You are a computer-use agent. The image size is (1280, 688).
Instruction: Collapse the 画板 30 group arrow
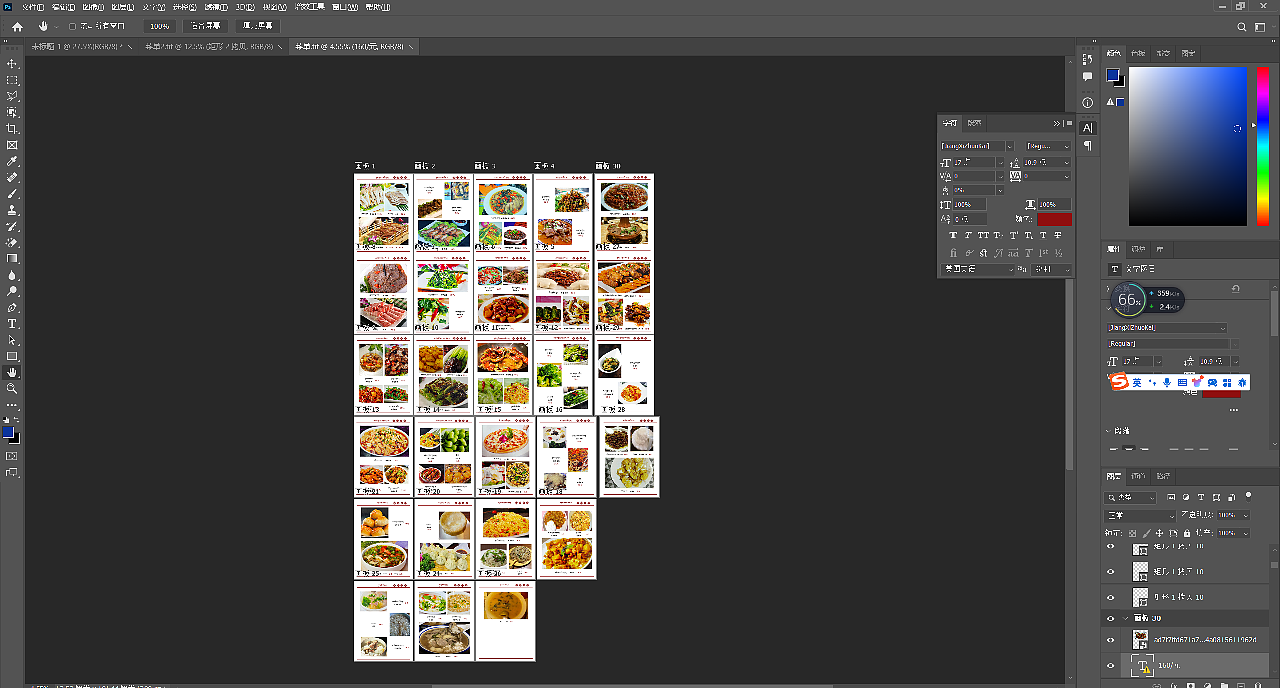(1126, 619)
